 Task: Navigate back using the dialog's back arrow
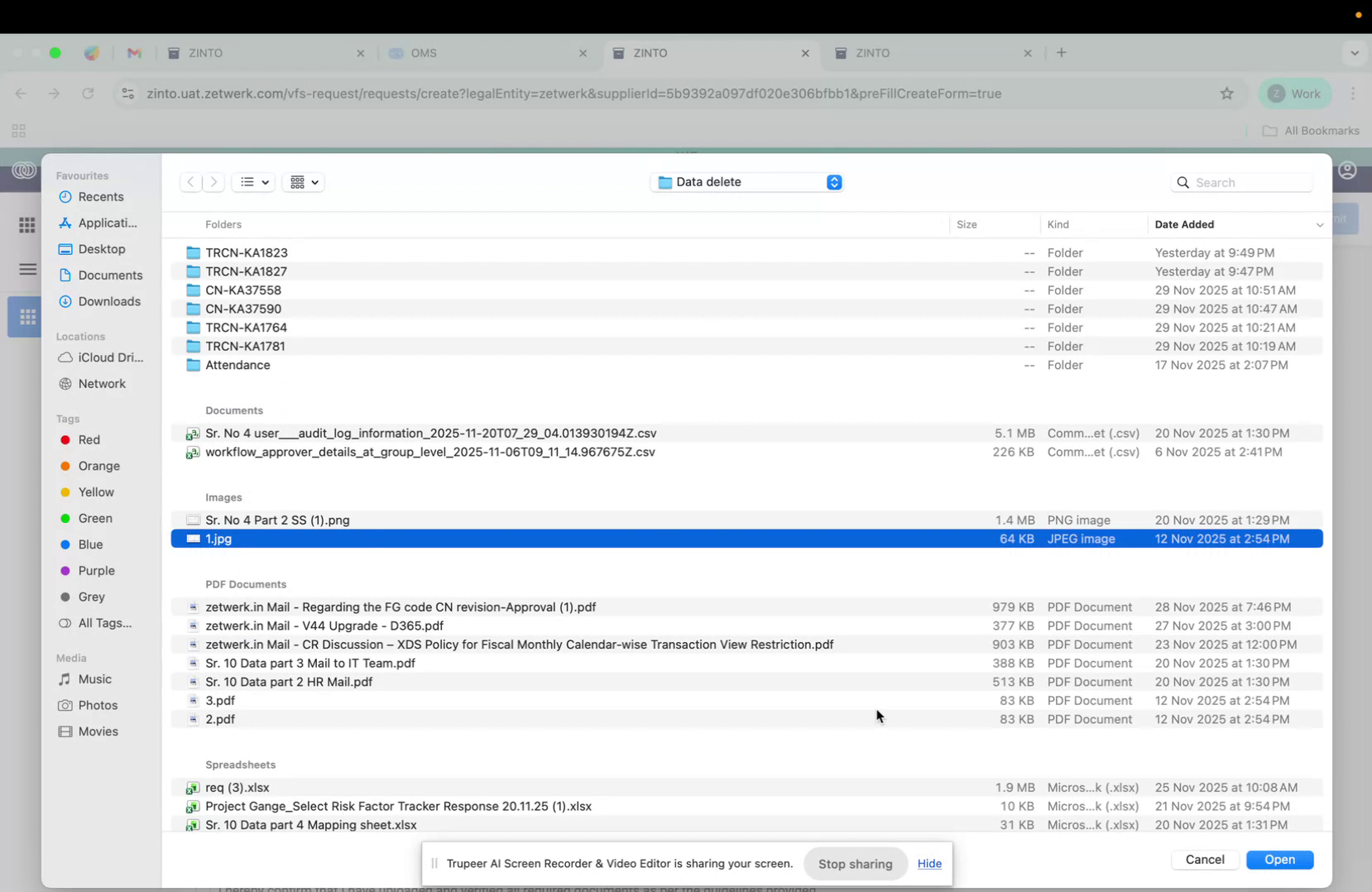tap(189, 181)
